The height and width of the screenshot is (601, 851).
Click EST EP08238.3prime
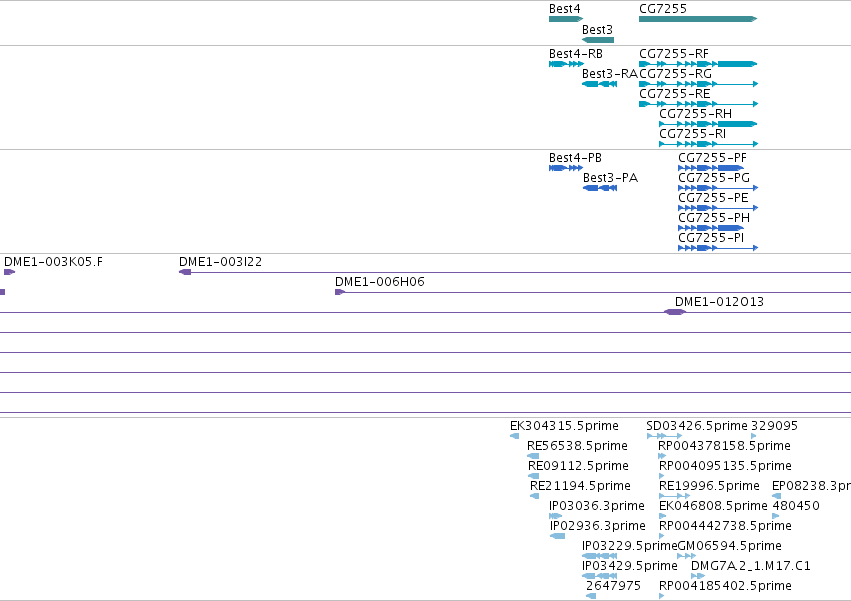point(777,496)
